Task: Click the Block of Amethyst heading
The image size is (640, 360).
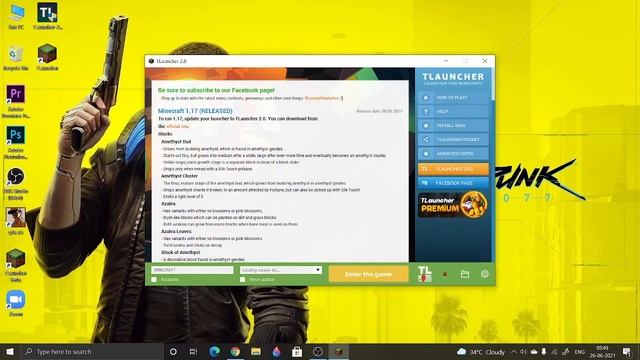Action: pyautogui.click(x=180, y=252)
